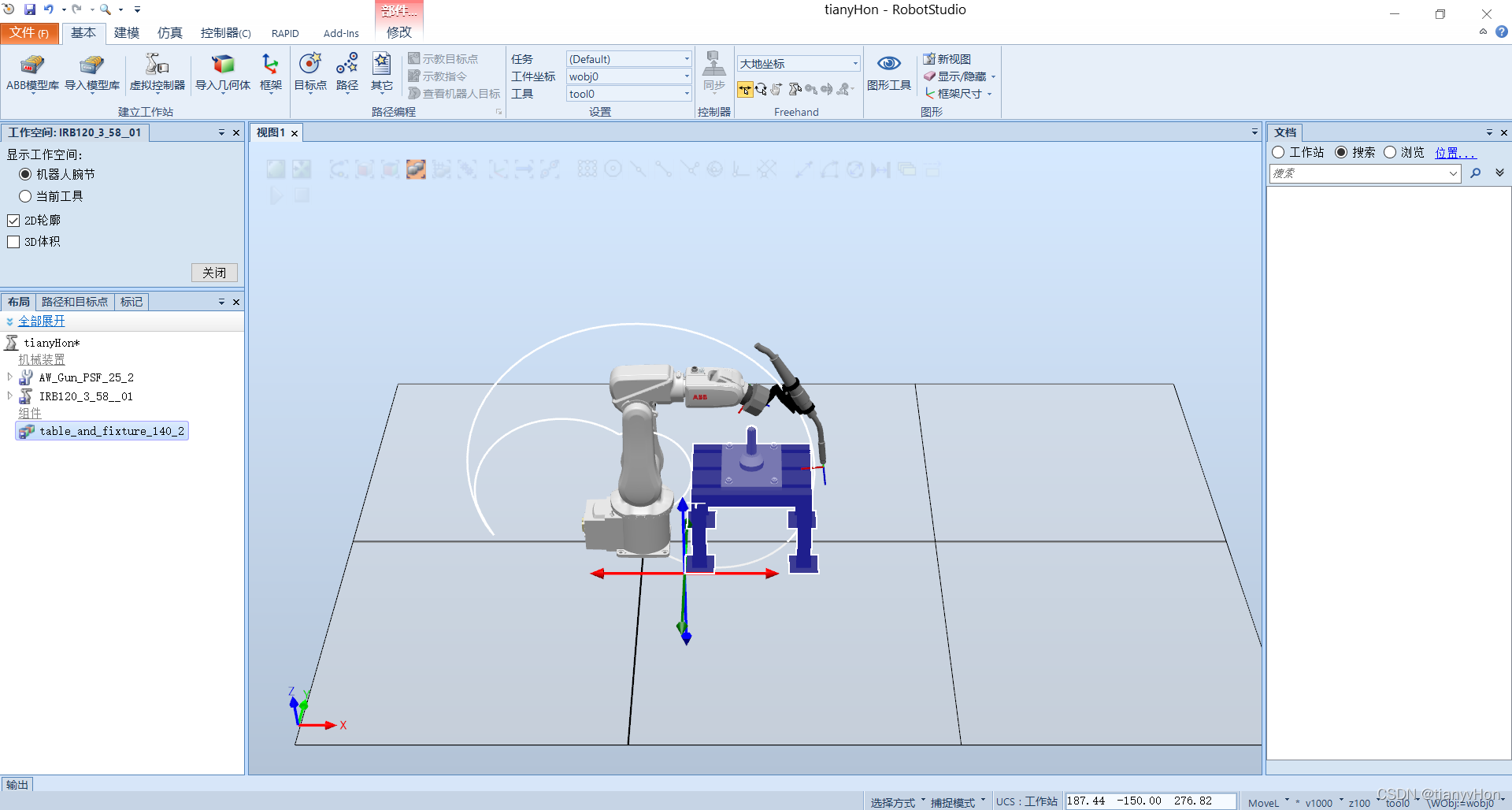Open the 虚拟控制器 virtual controller menu
The image size is (1512, 810).
(x=157, y=73)
